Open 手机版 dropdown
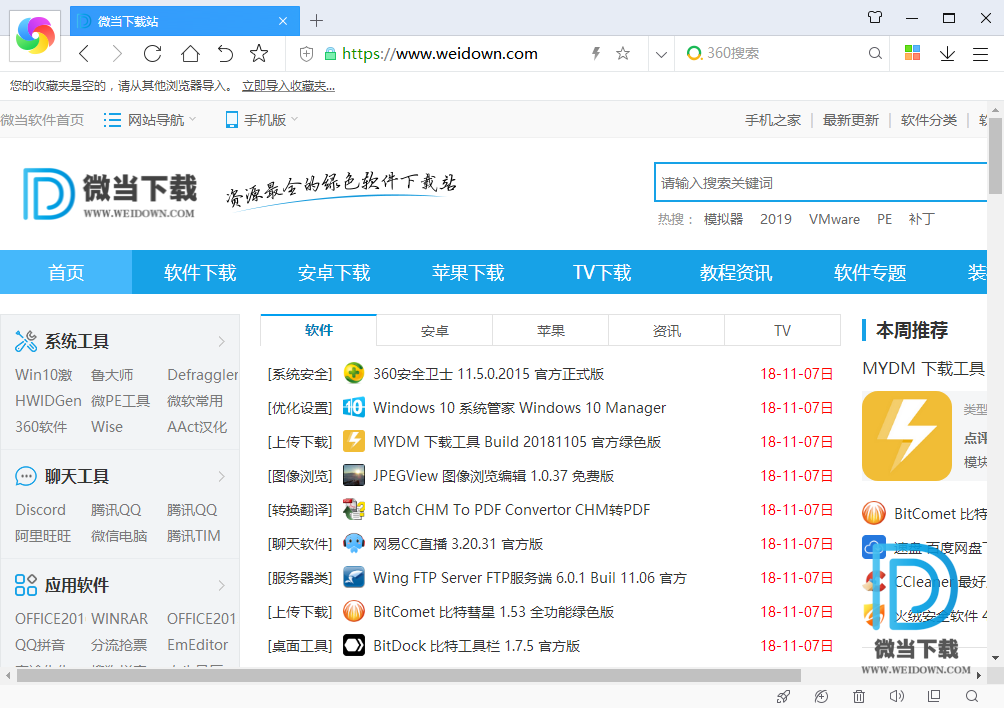The width and height of the screenshot is (1004, 708). [x=262, y=120]
